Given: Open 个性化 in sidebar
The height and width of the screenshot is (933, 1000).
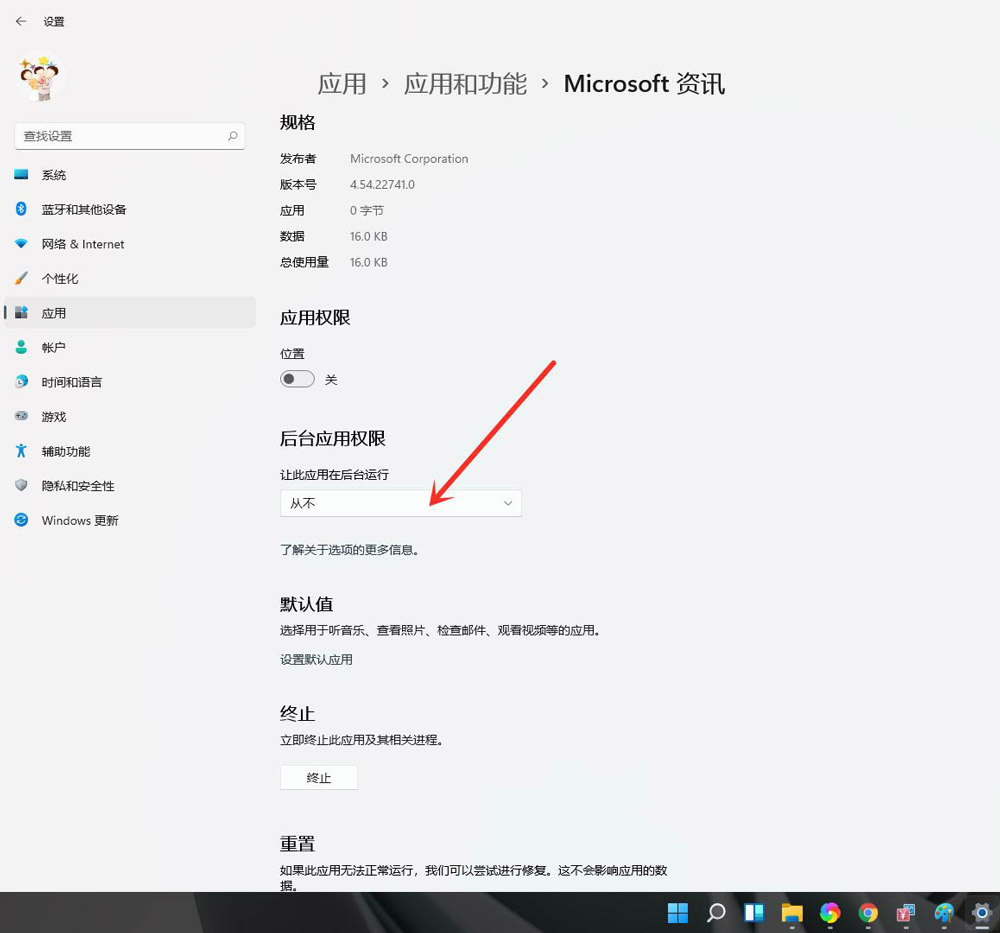Looking at the screenshot, I should click(129, 279).
